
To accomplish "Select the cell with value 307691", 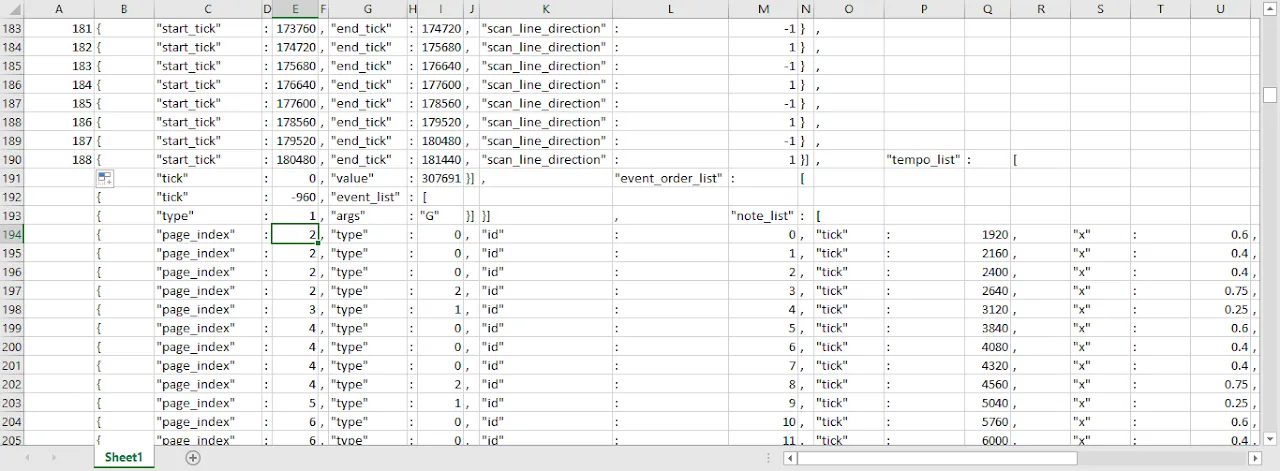I will pos(440,179).
